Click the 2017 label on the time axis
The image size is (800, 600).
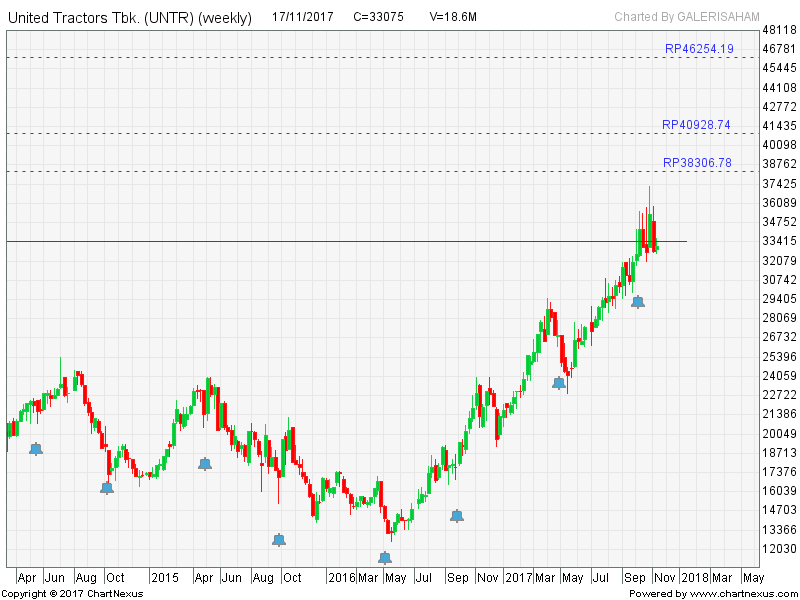518,578
